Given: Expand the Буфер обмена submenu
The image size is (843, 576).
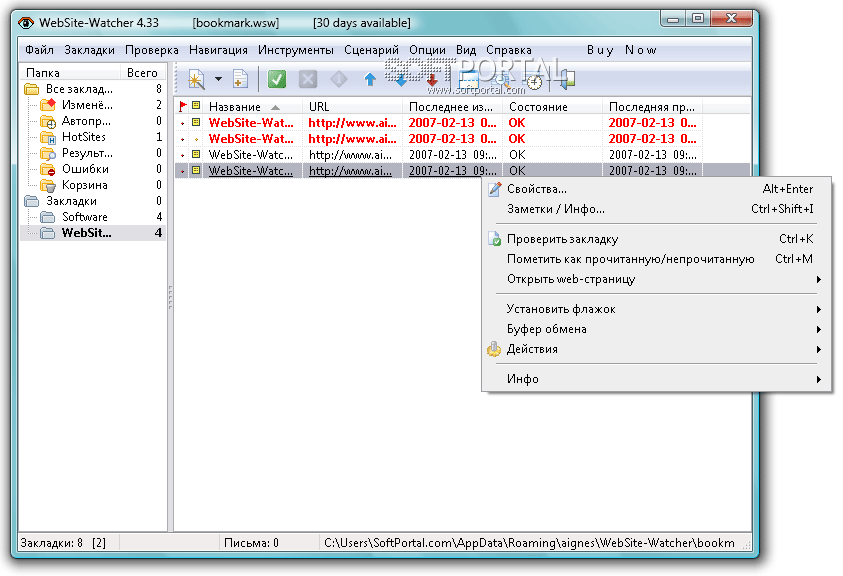Looking at the screenshot, I should point(656,329).
